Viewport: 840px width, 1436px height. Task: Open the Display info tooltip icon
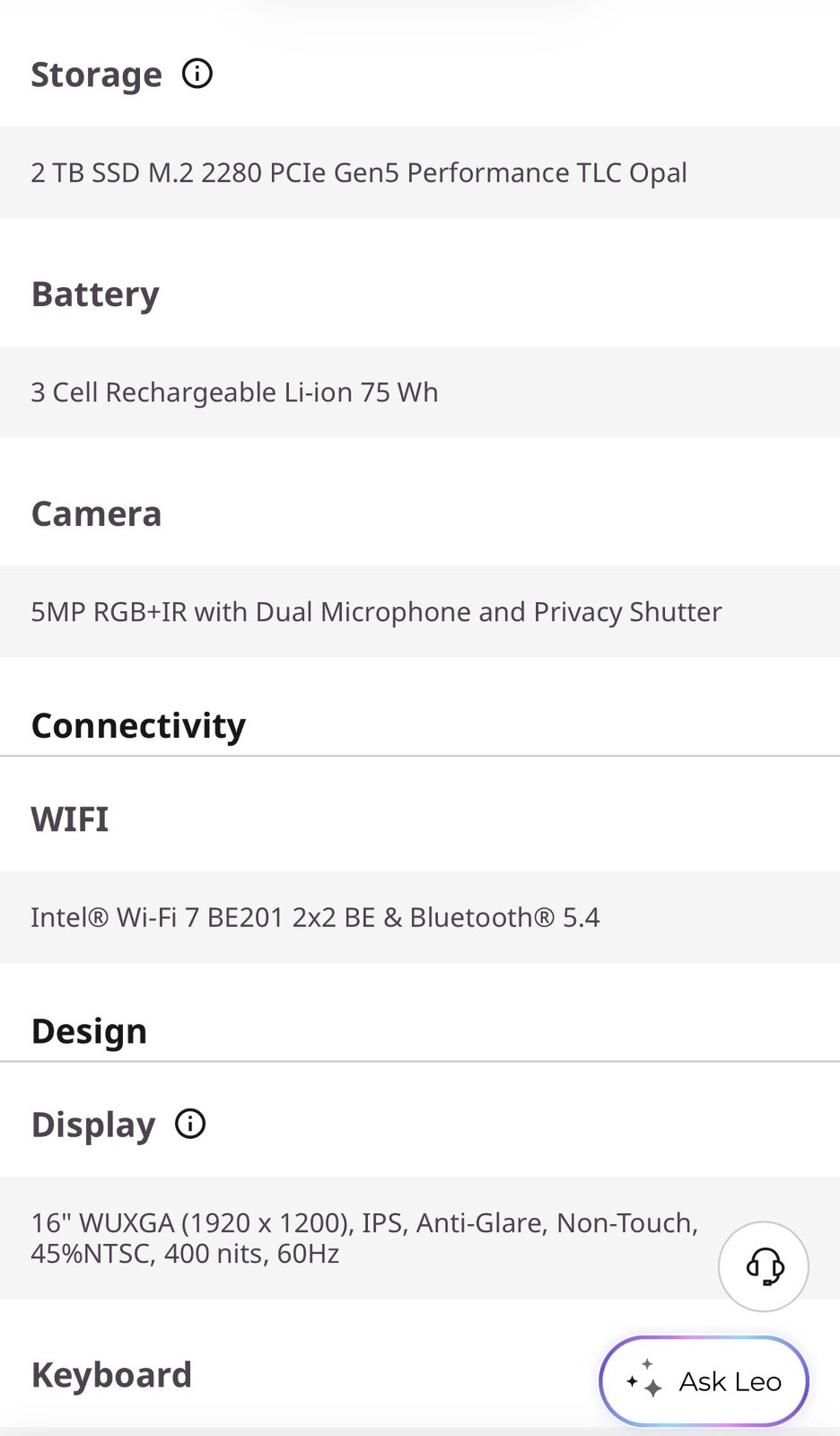[190, 1124]
